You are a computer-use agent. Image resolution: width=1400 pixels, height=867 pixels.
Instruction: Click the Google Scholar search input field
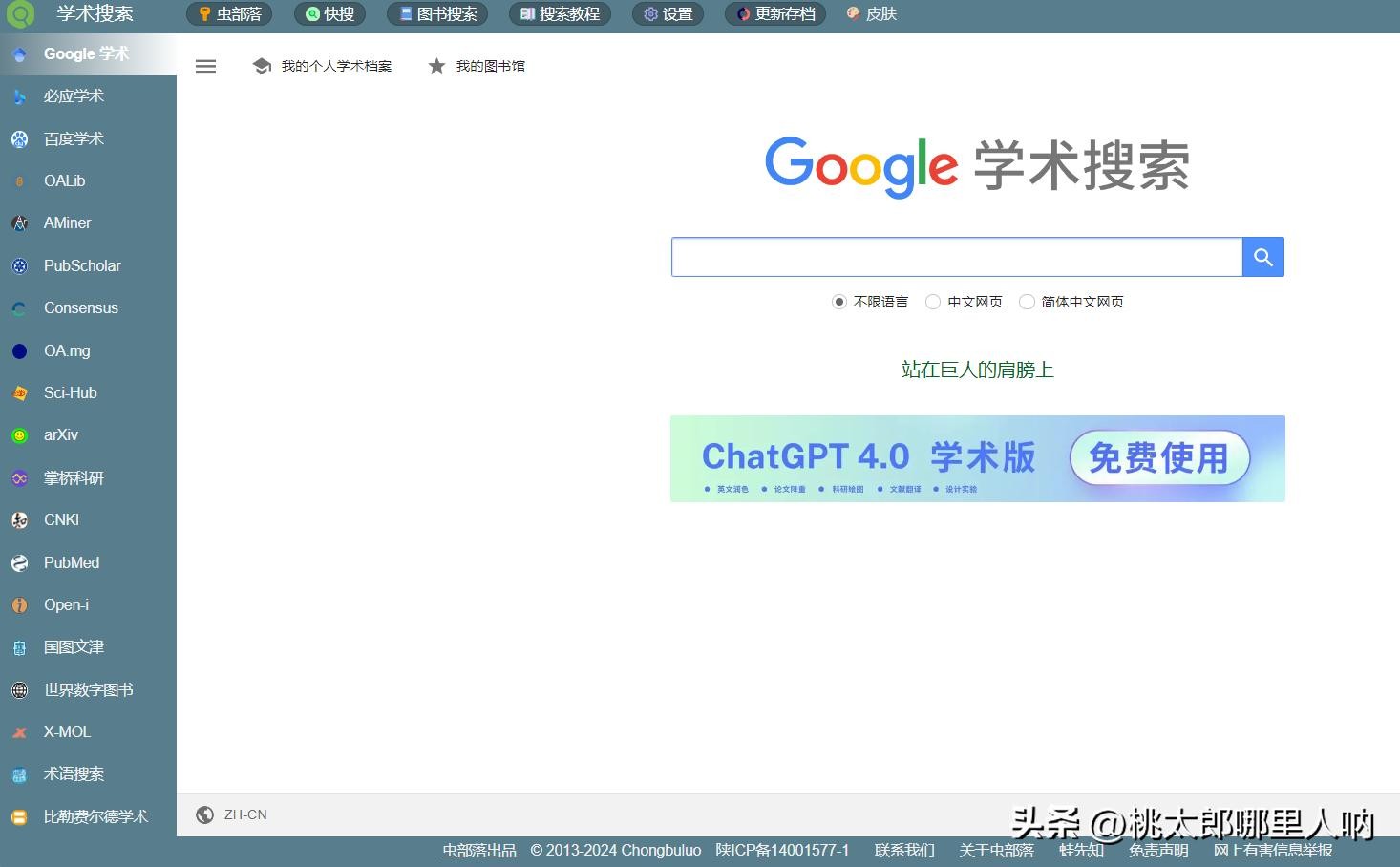coord(956,257)
